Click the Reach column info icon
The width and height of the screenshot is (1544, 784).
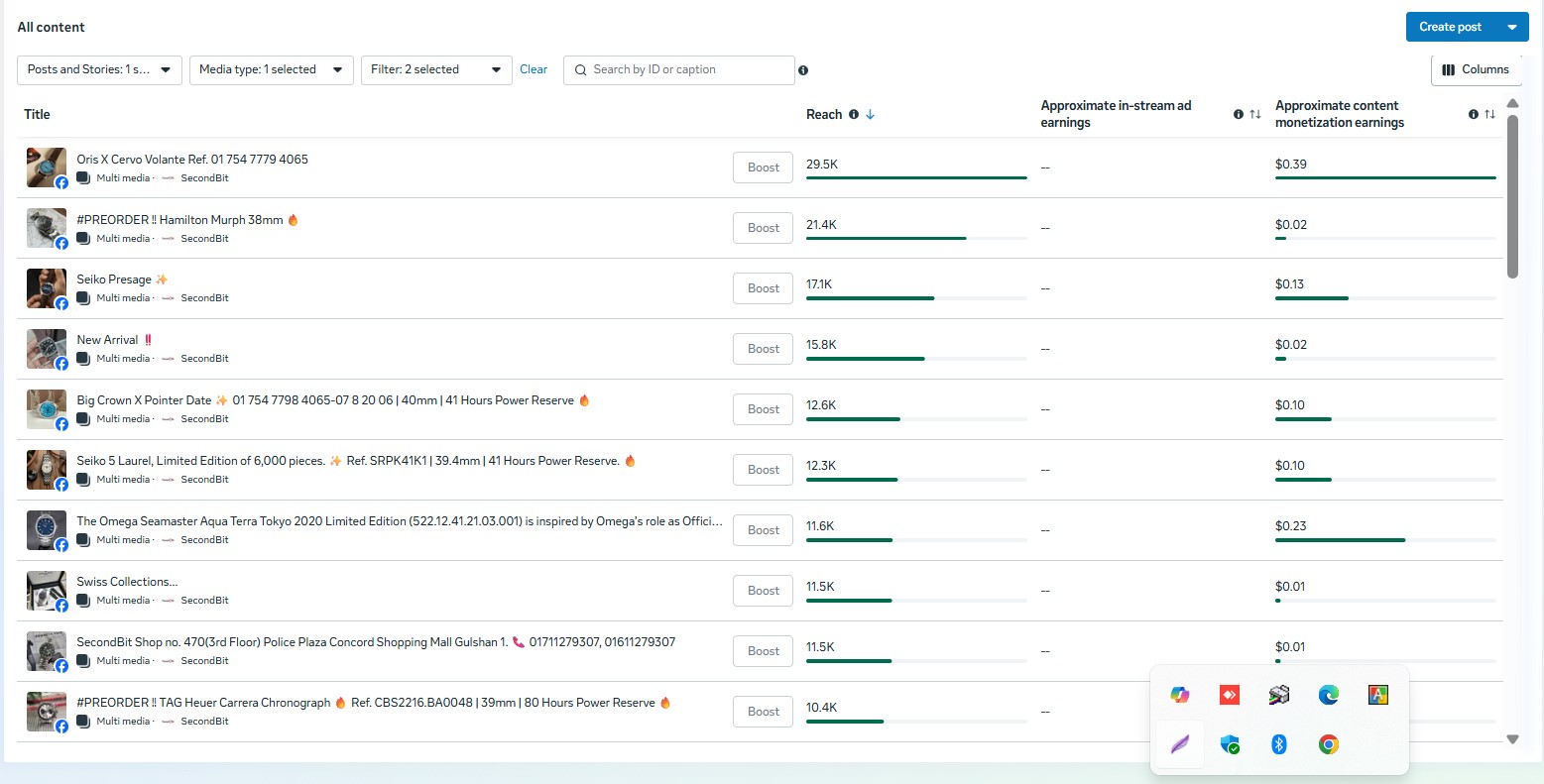854,115
